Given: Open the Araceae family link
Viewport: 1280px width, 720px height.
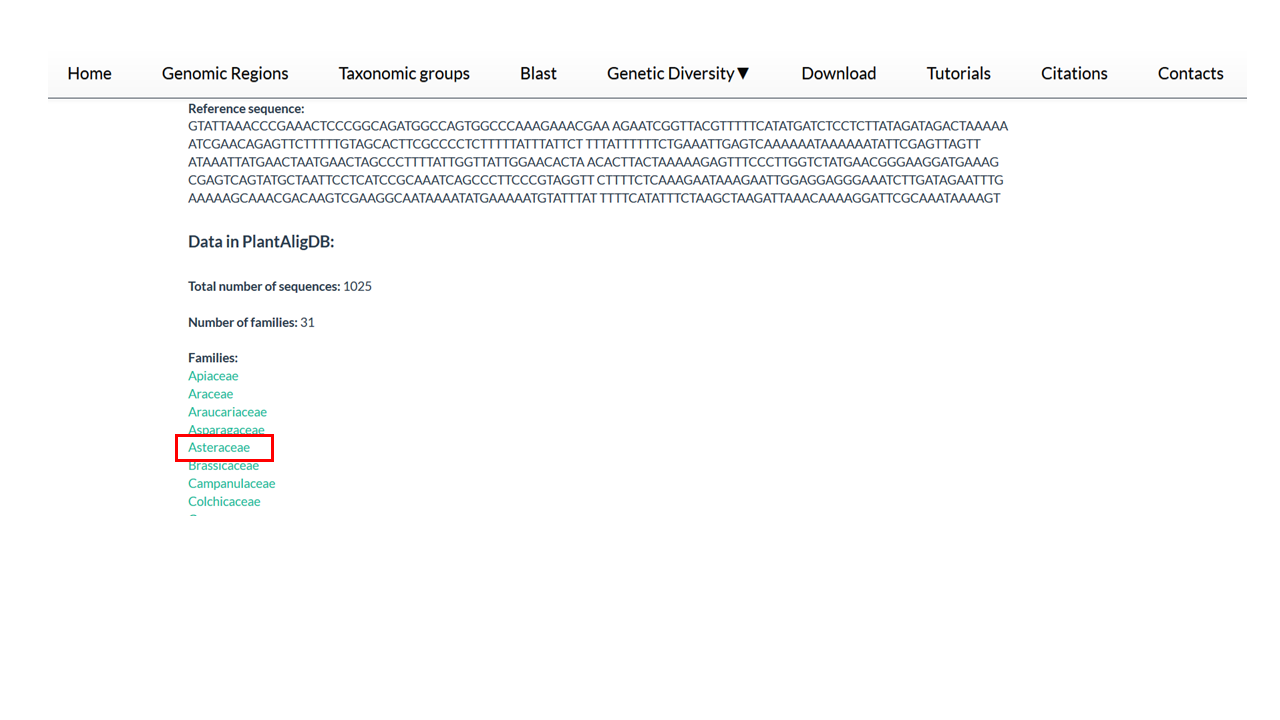Looking at the screenshot, I should coord(210,394).
